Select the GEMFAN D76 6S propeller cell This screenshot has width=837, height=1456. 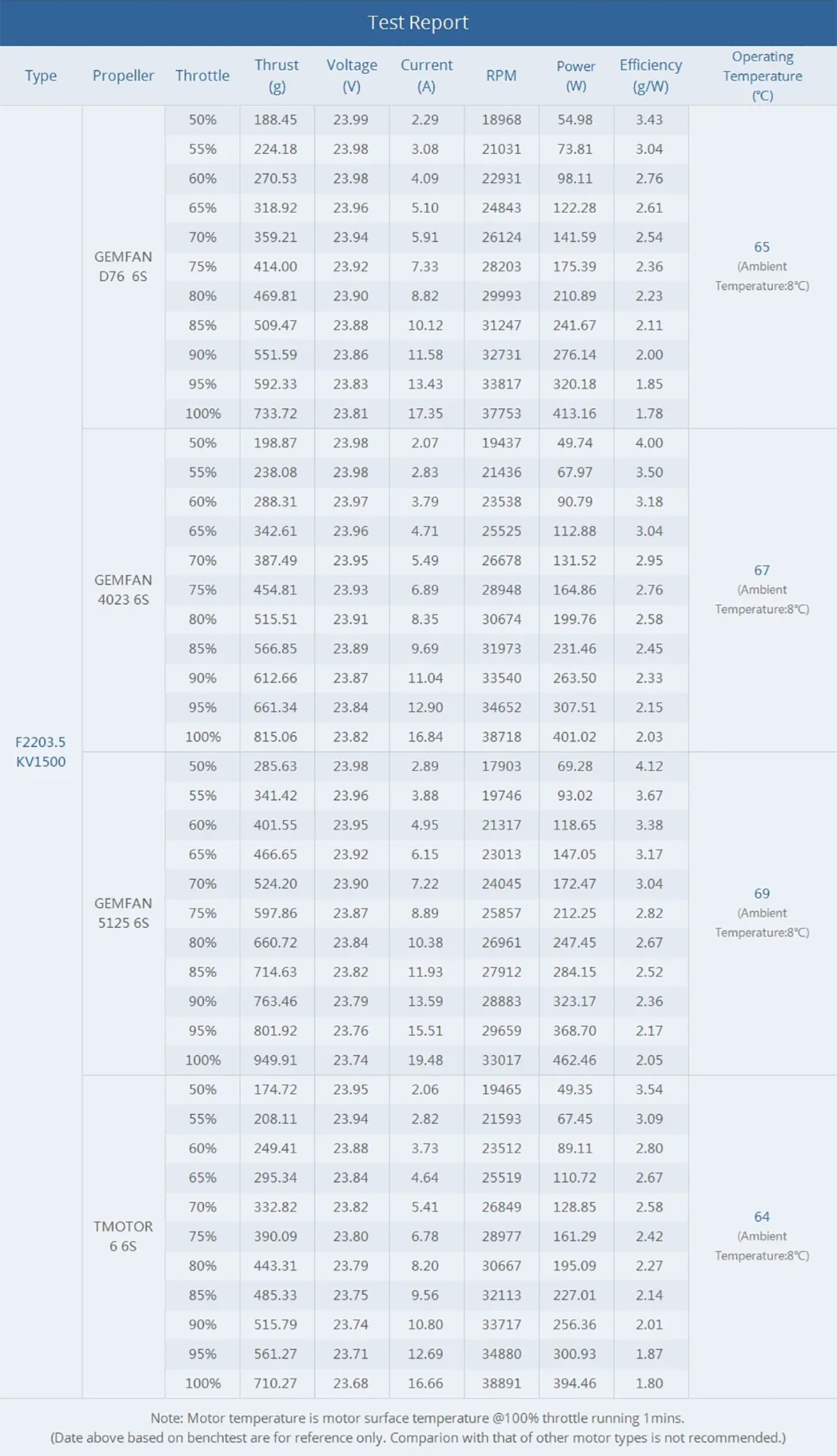pyautogui.click(x=123, y=267)
